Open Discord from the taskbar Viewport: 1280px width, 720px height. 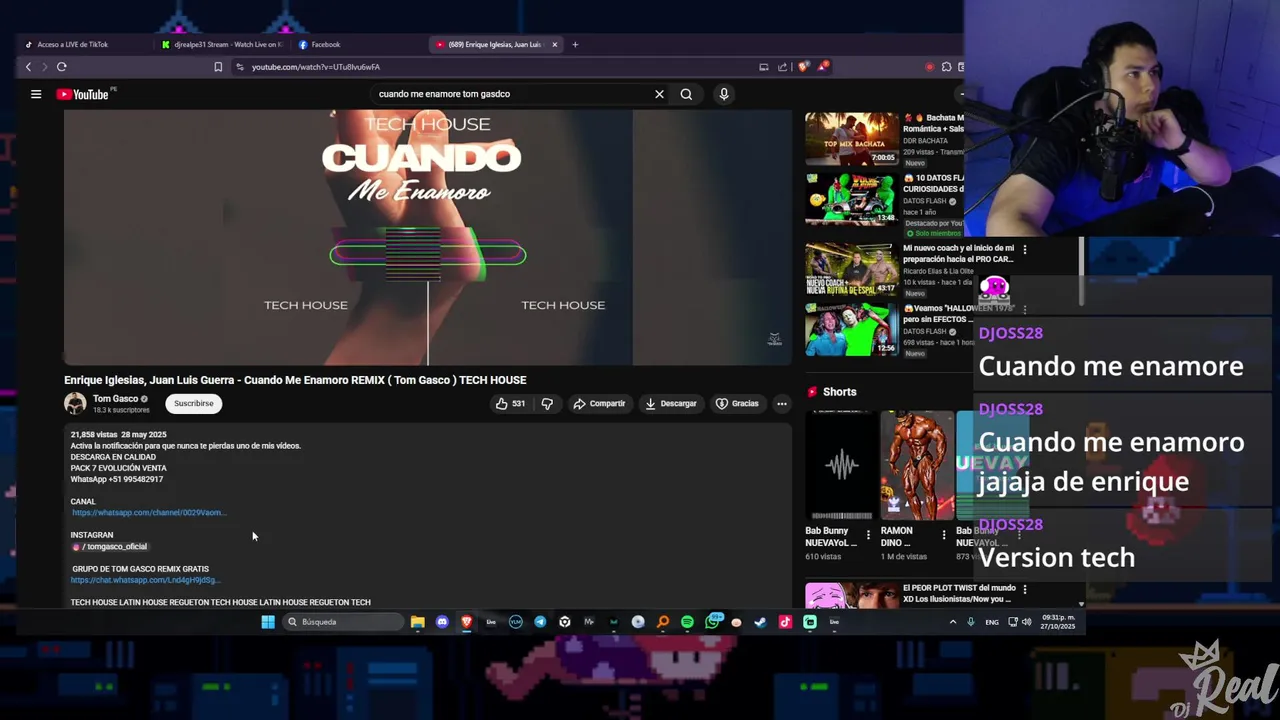442,622
